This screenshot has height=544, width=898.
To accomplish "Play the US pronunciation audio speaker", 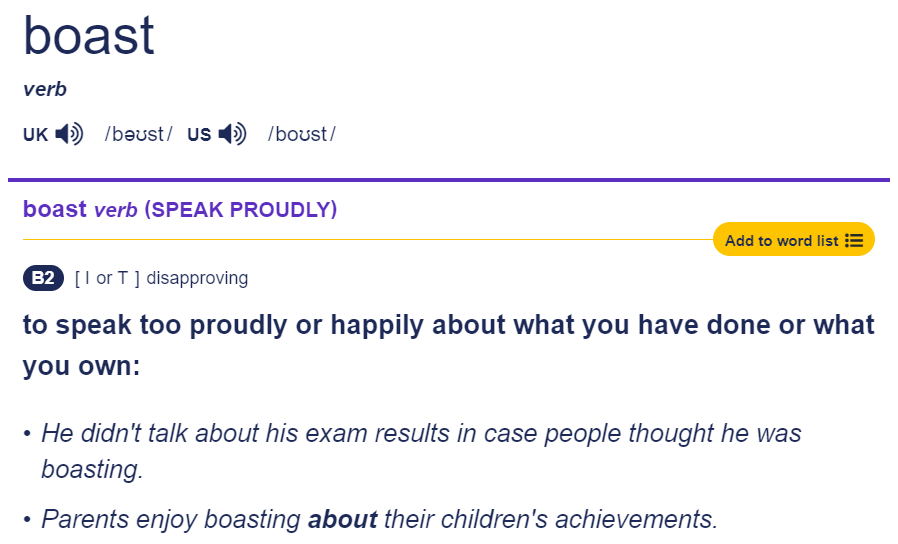I will [x=233, y=134].
